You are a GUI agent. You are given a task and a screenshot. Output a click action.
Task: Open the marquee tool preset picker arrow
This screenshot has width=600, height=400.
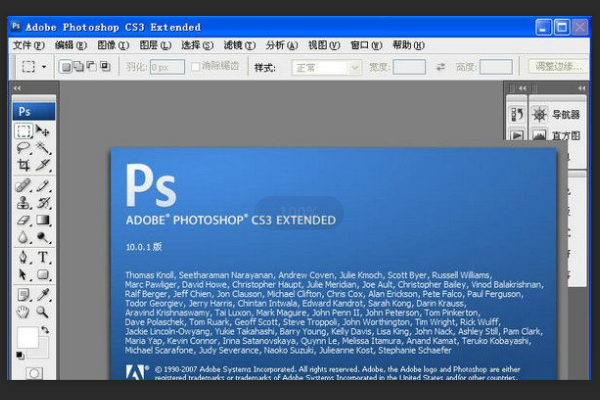(x=44, y=67)
